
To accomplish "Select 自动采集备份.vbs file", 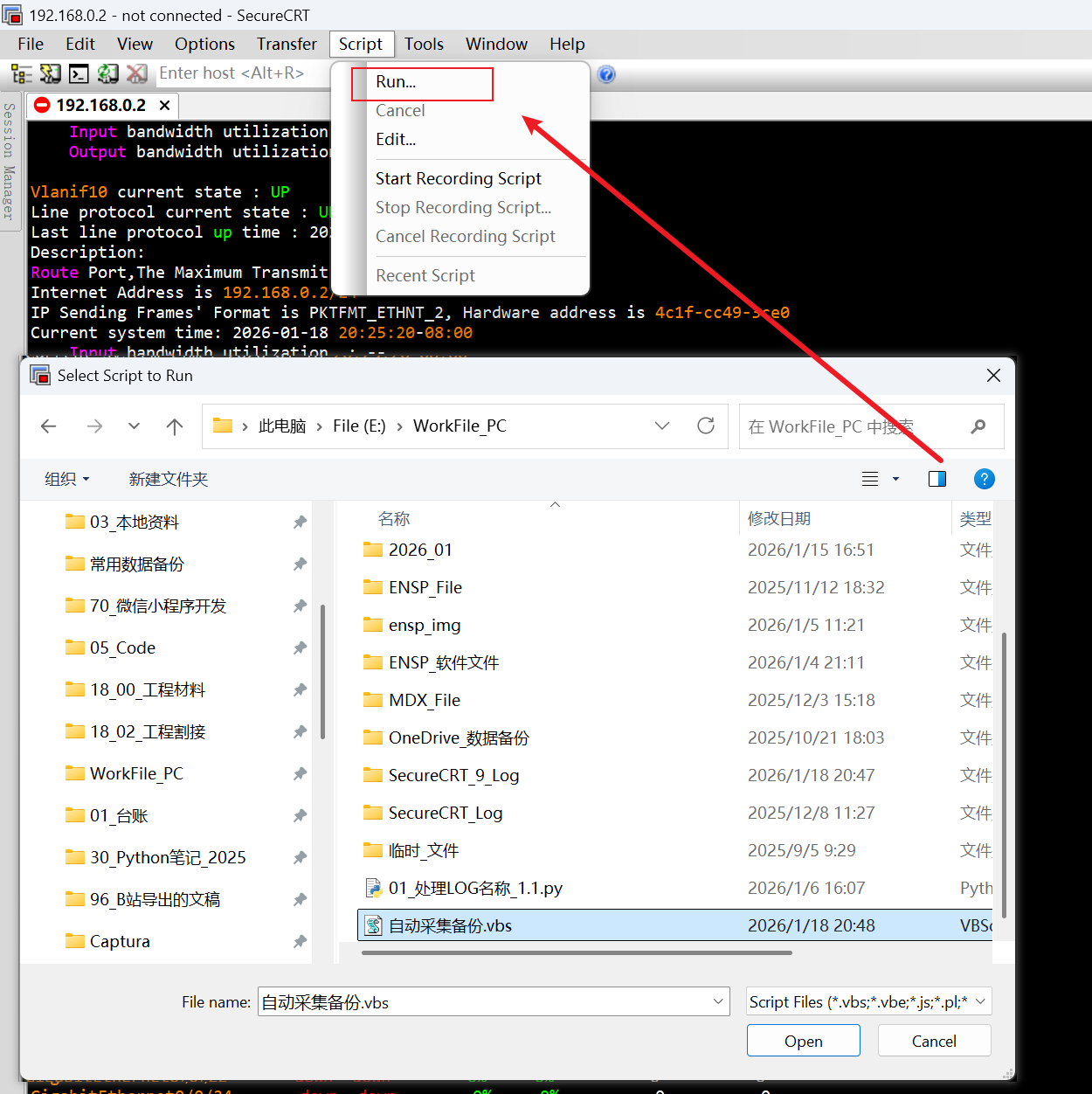I will [x=674, y=925].
